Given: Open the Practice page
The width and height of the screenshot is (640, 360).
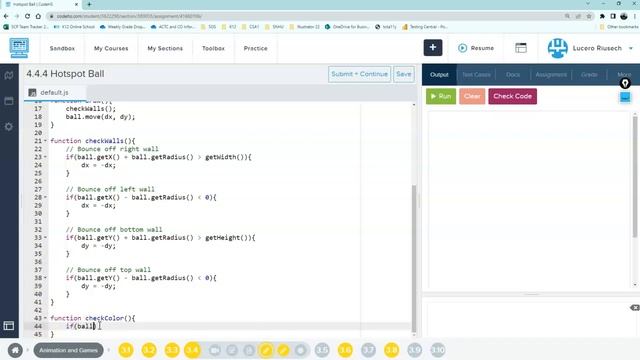Looking at the screenshot, I should pos(256,48).
